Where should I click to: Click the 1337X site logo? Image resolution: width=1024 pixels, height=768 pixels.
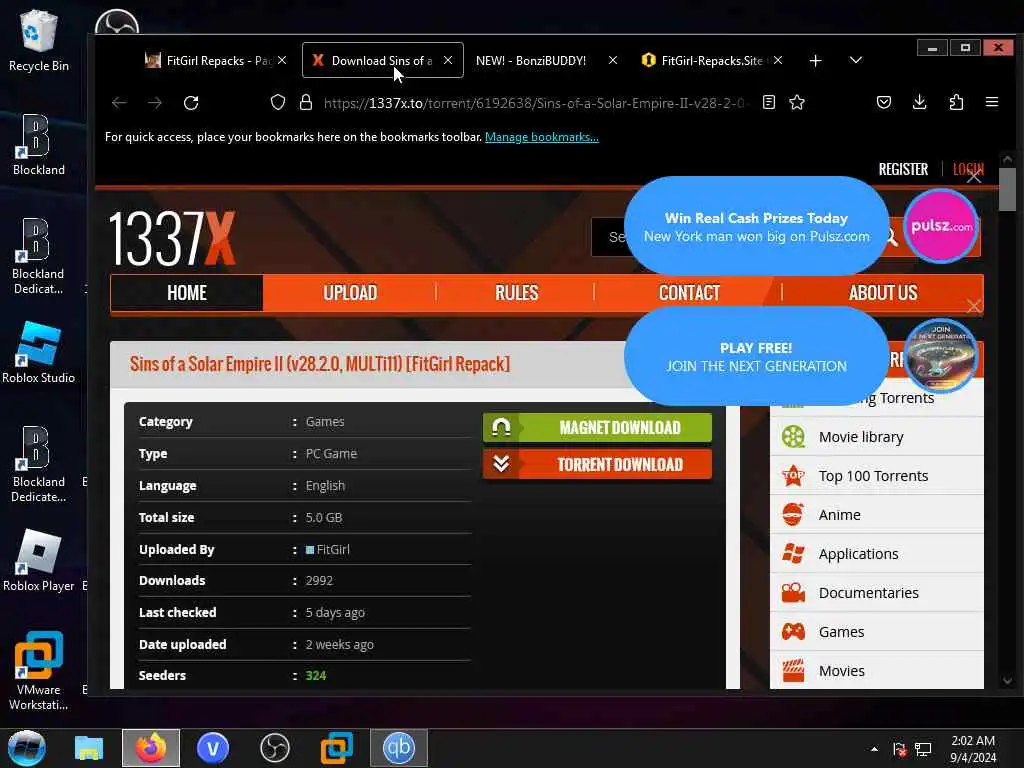click(x=172, y=239)
